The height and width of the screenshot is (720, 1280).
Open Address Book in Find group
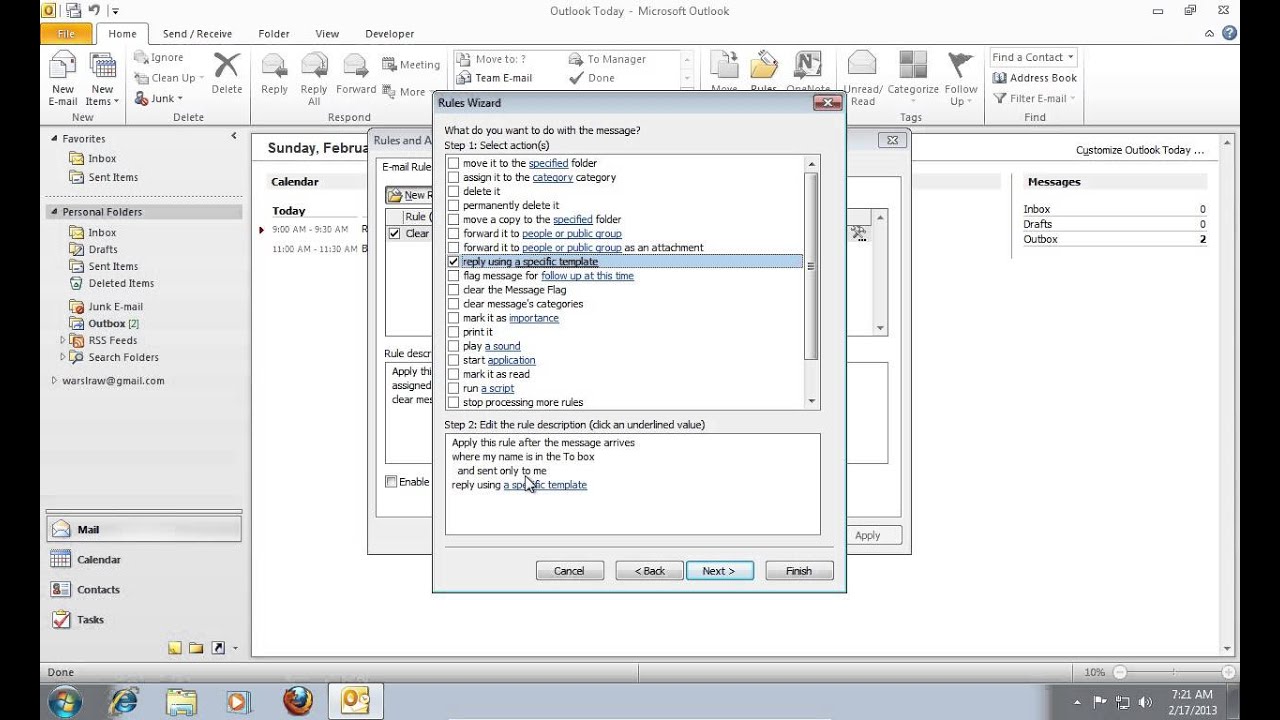pos(1035,78)
